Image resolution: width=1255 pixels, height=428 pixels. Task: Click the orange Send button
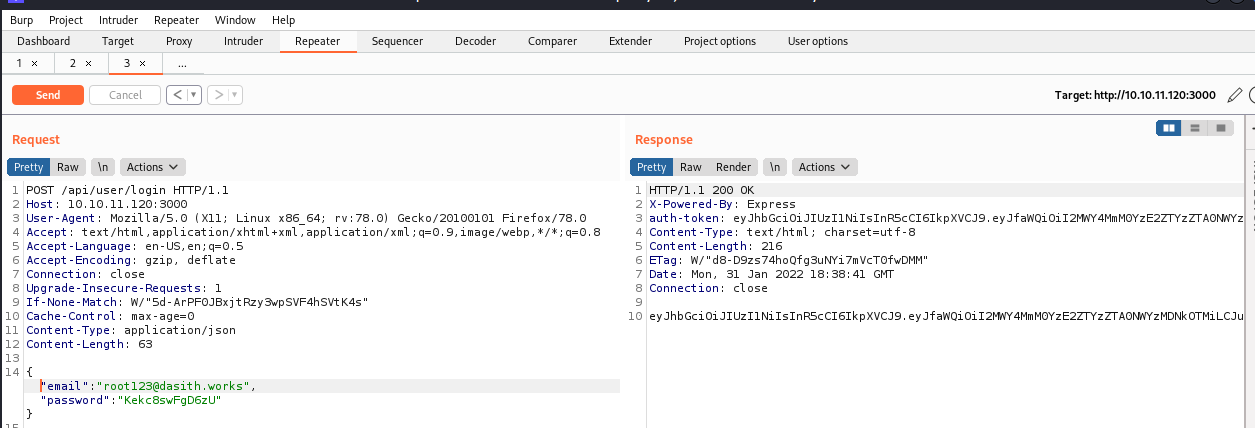[x=47, y=95]
